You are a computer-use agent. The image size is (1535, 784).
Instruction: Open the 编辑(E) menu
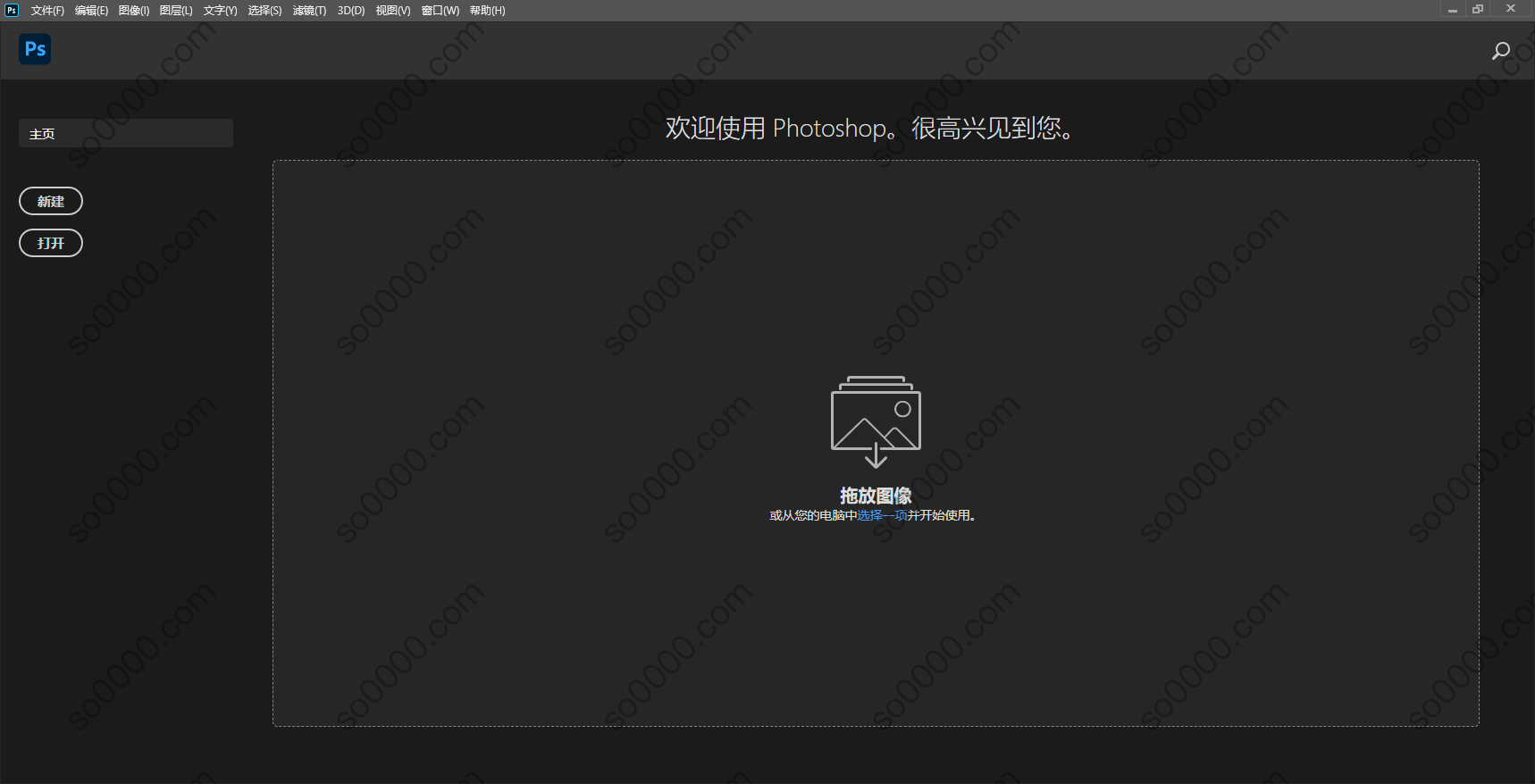coord(91,11)
